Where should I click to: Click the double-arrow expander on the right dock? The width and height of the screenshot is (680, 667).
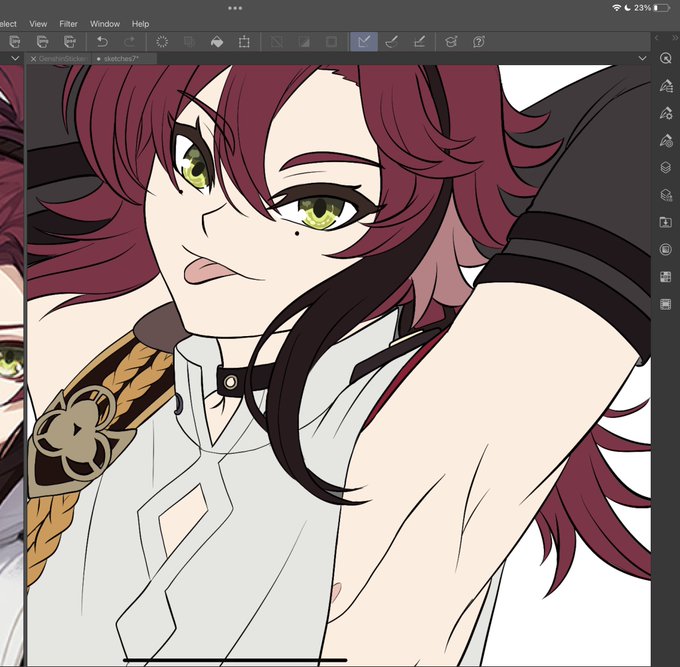pyautogui.click(x=674, y=38)
